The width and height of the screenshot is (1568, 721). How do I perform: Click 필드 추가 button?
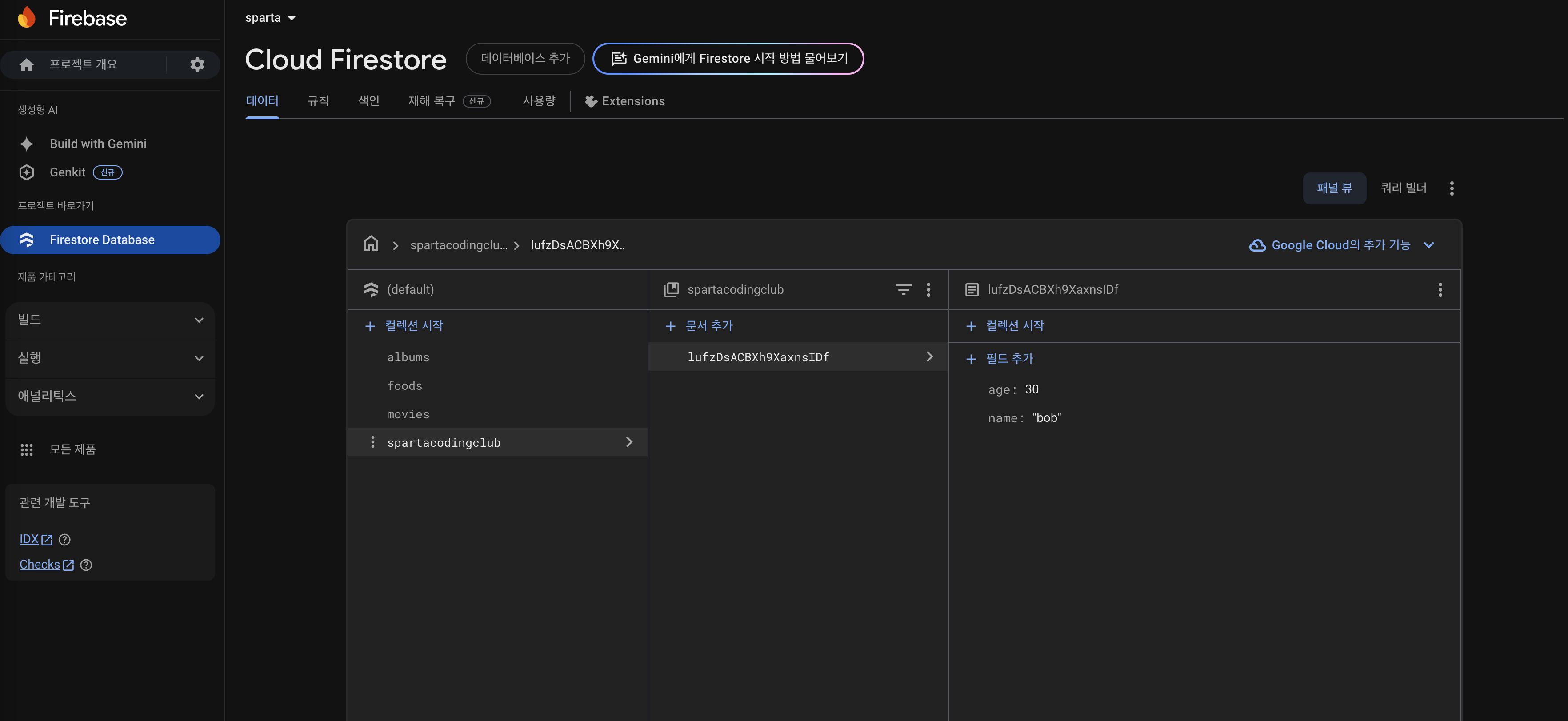[x=1000, y=359]
